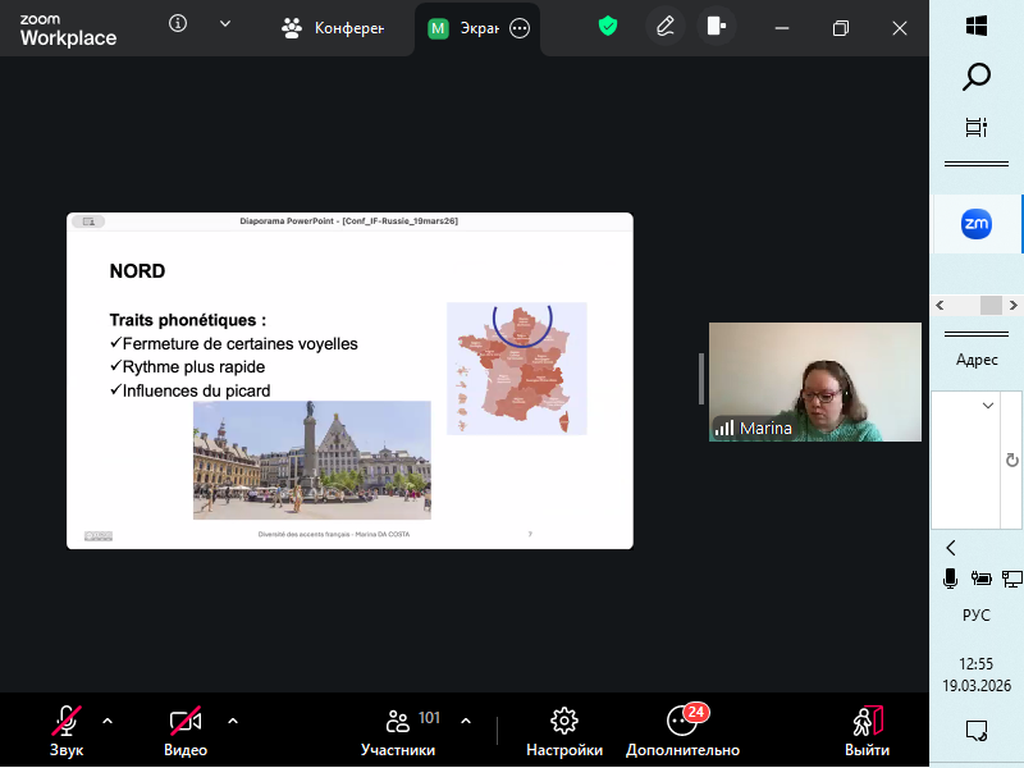Open the meeting info icon
The image size is (1024, 768).
click(x=178, y=24)
